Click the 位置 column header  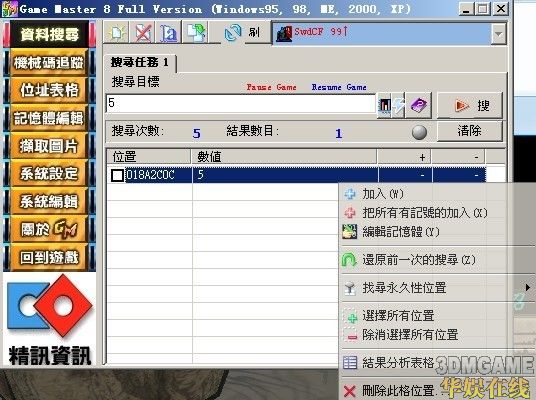(149, 157)
